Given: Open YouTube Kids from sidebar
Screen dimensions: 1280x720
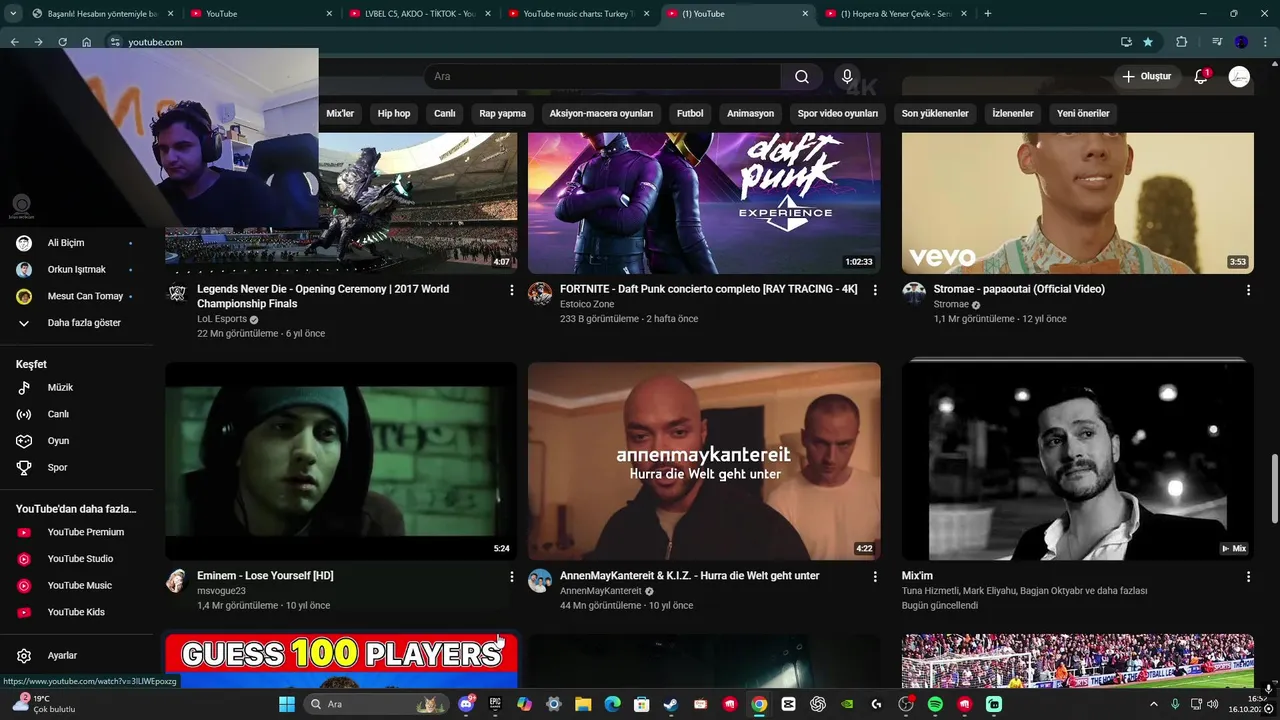Looking at the screenshot, I should click(x=76, y=612).
